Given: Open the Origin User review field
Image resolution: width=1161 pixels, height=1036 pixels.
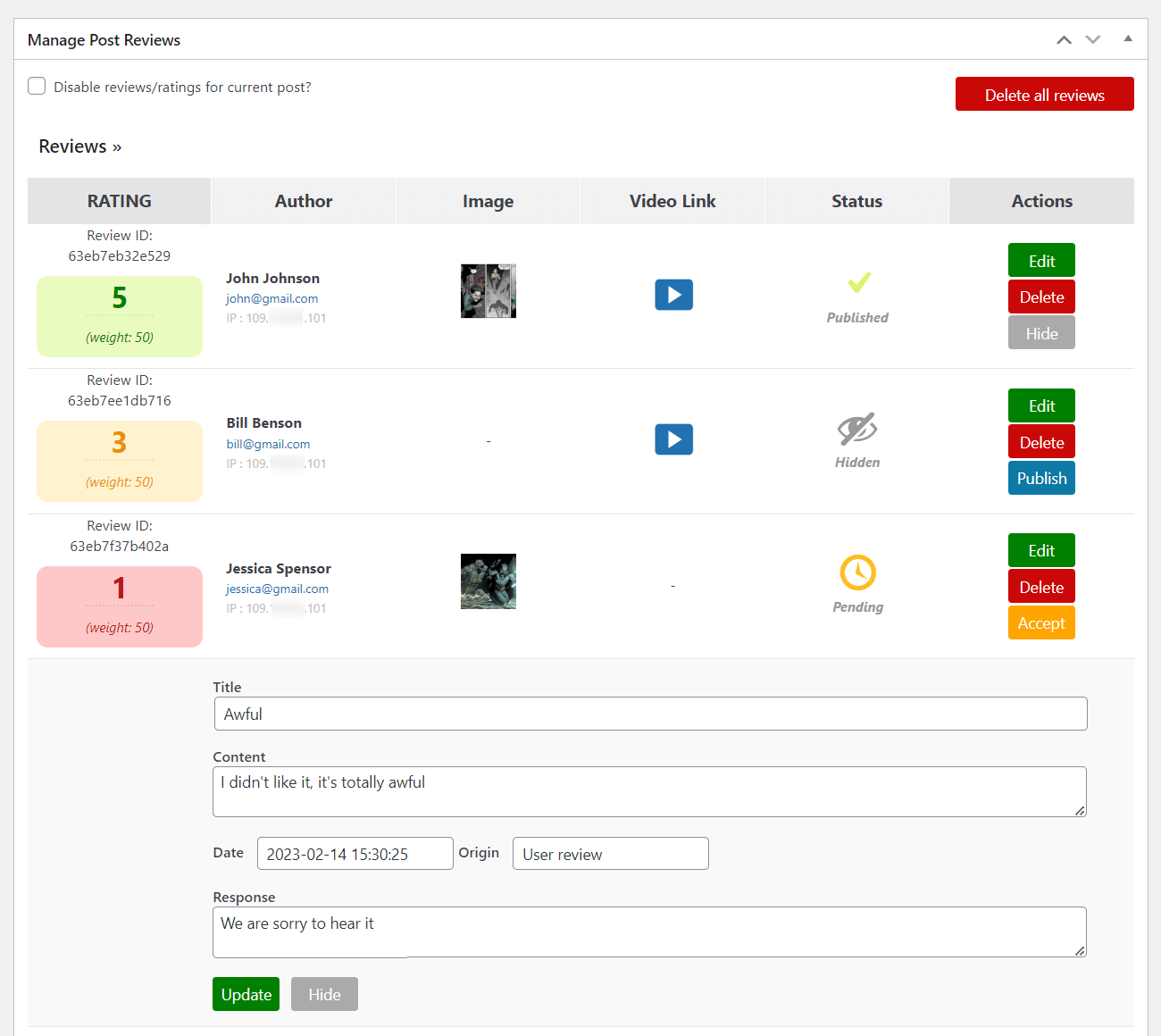Looking at the screenshot, I should click(x=610, y=854).
